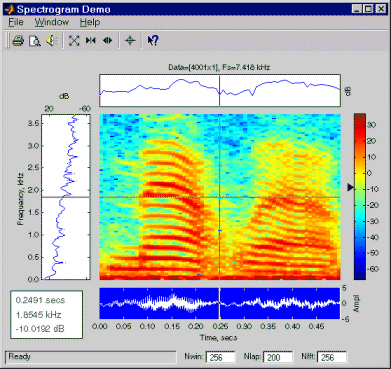Screen dimensions: 391x369
Task: Click the Nlap value field
Action: 278,357
